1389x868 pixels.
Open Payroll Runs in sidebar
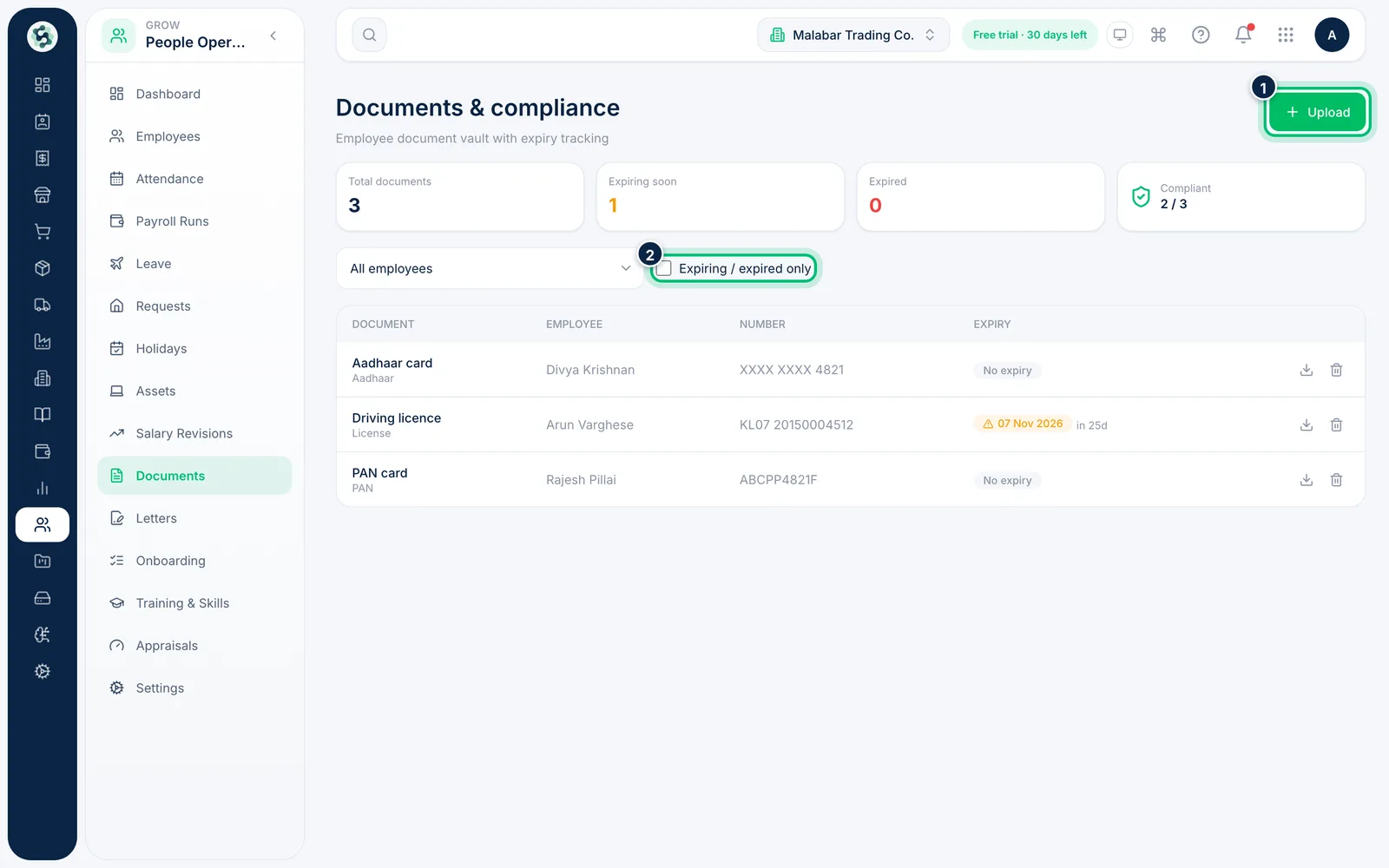tap(194, 221)
